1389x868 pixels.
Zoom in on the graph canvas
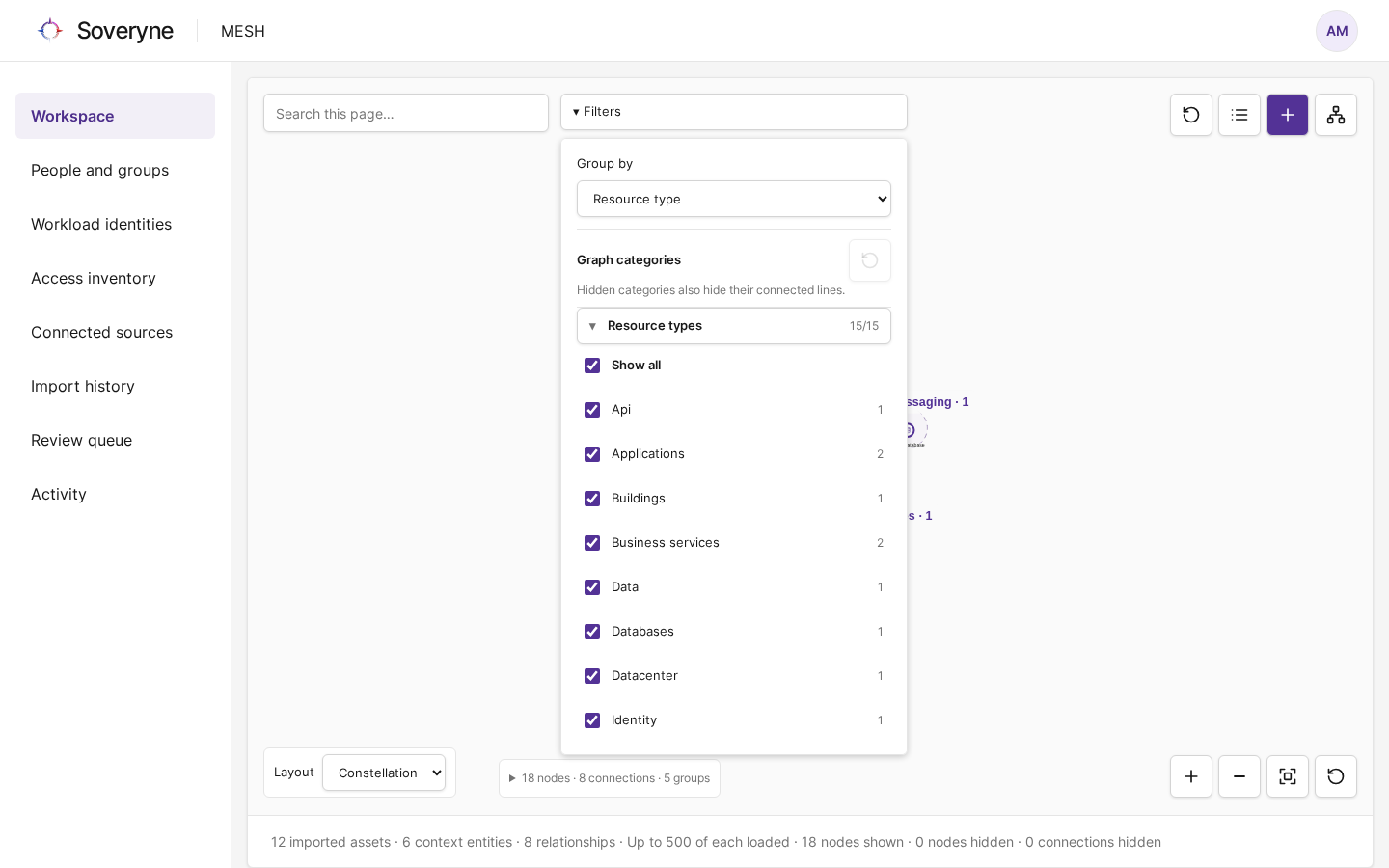tap(1191, 776)
